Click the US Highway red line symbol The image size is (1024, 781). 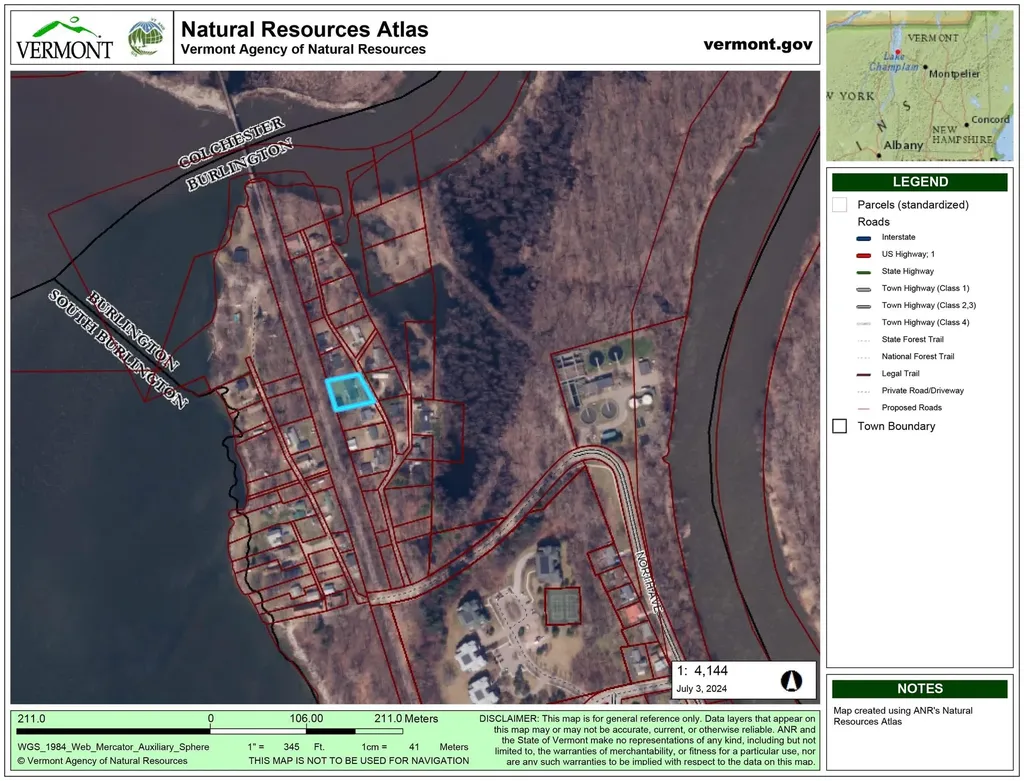click(x=862, y=255)
